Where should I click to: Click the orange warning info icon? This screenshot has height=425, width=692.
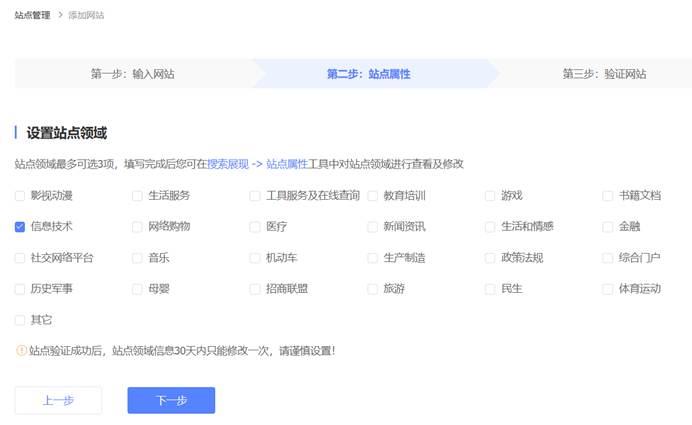tap(20, 350)
